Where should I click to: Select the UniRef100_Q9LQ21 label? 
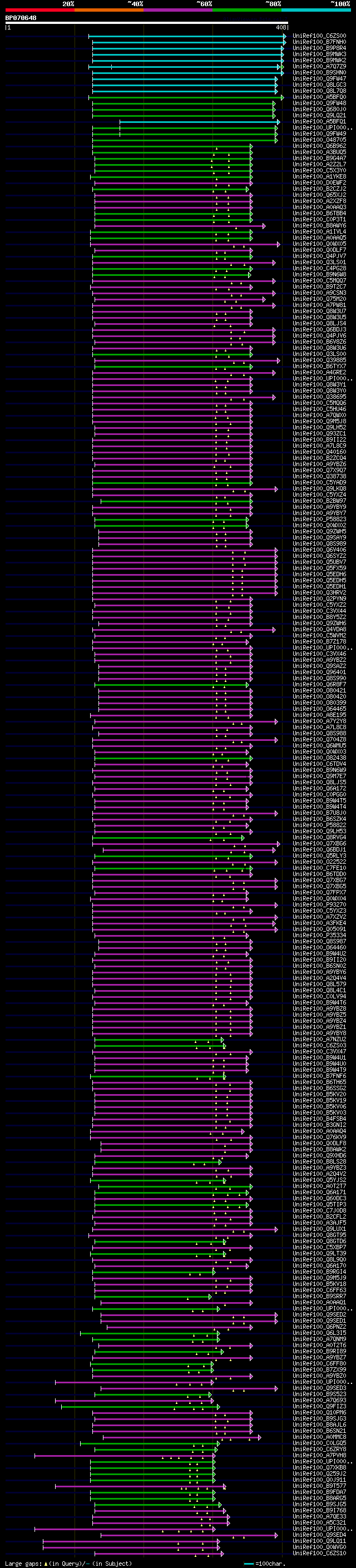click(319, 116)
